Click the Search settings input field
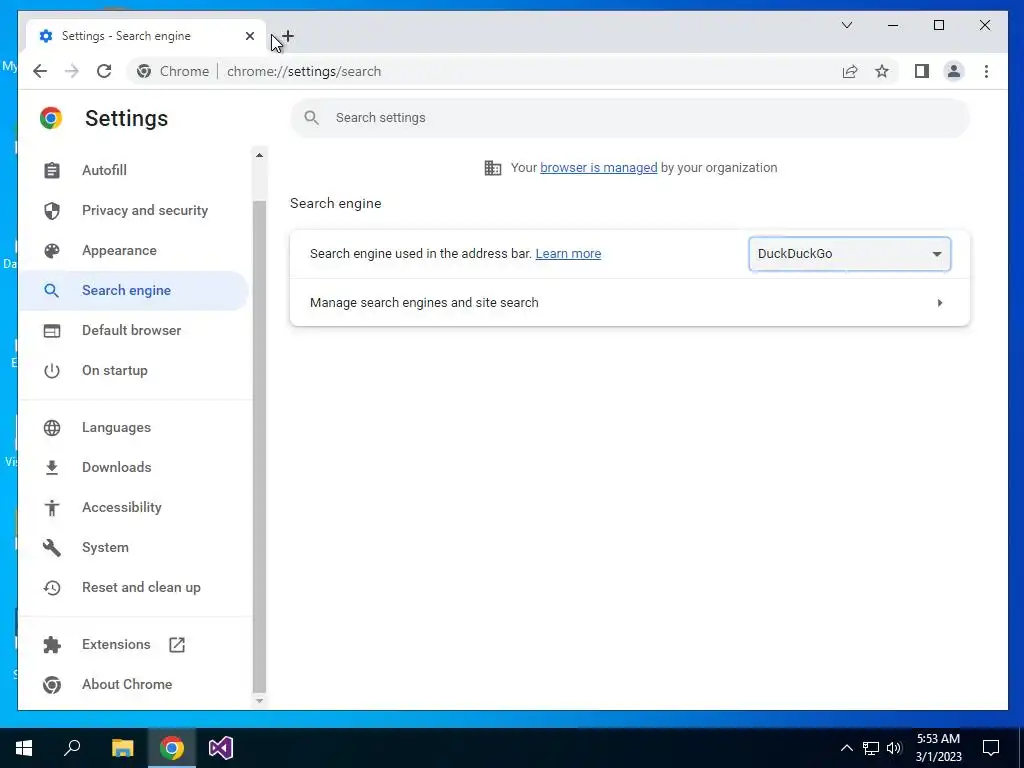 (630, 118)
